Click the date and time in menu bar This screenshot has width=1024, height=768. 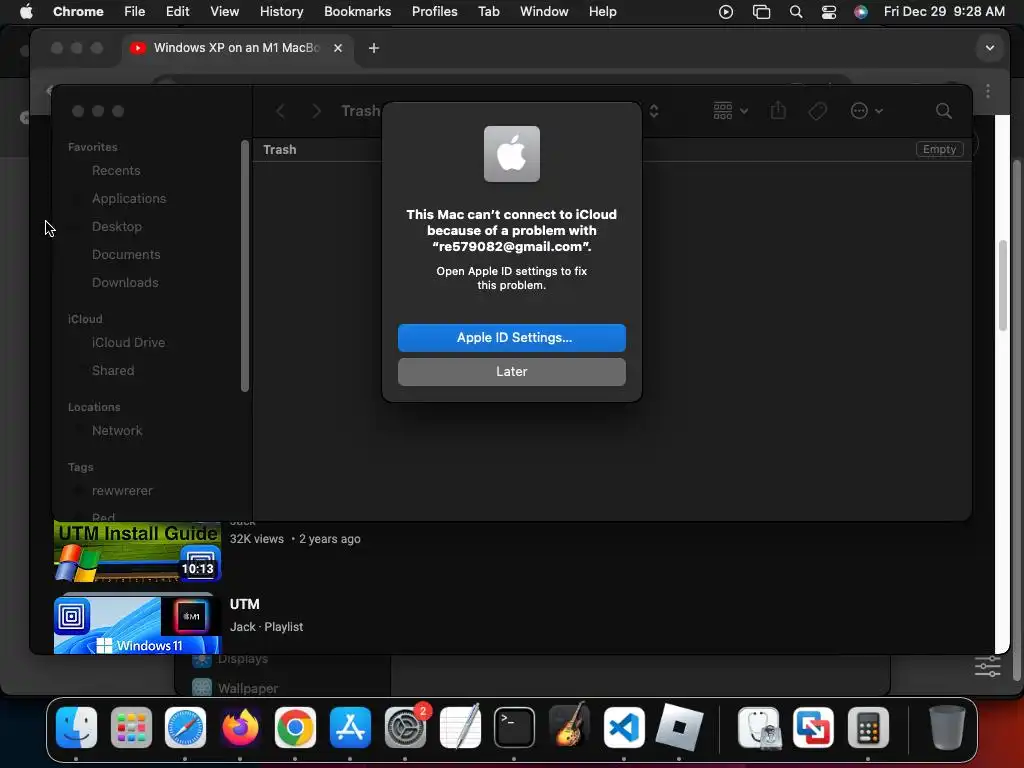944,11
